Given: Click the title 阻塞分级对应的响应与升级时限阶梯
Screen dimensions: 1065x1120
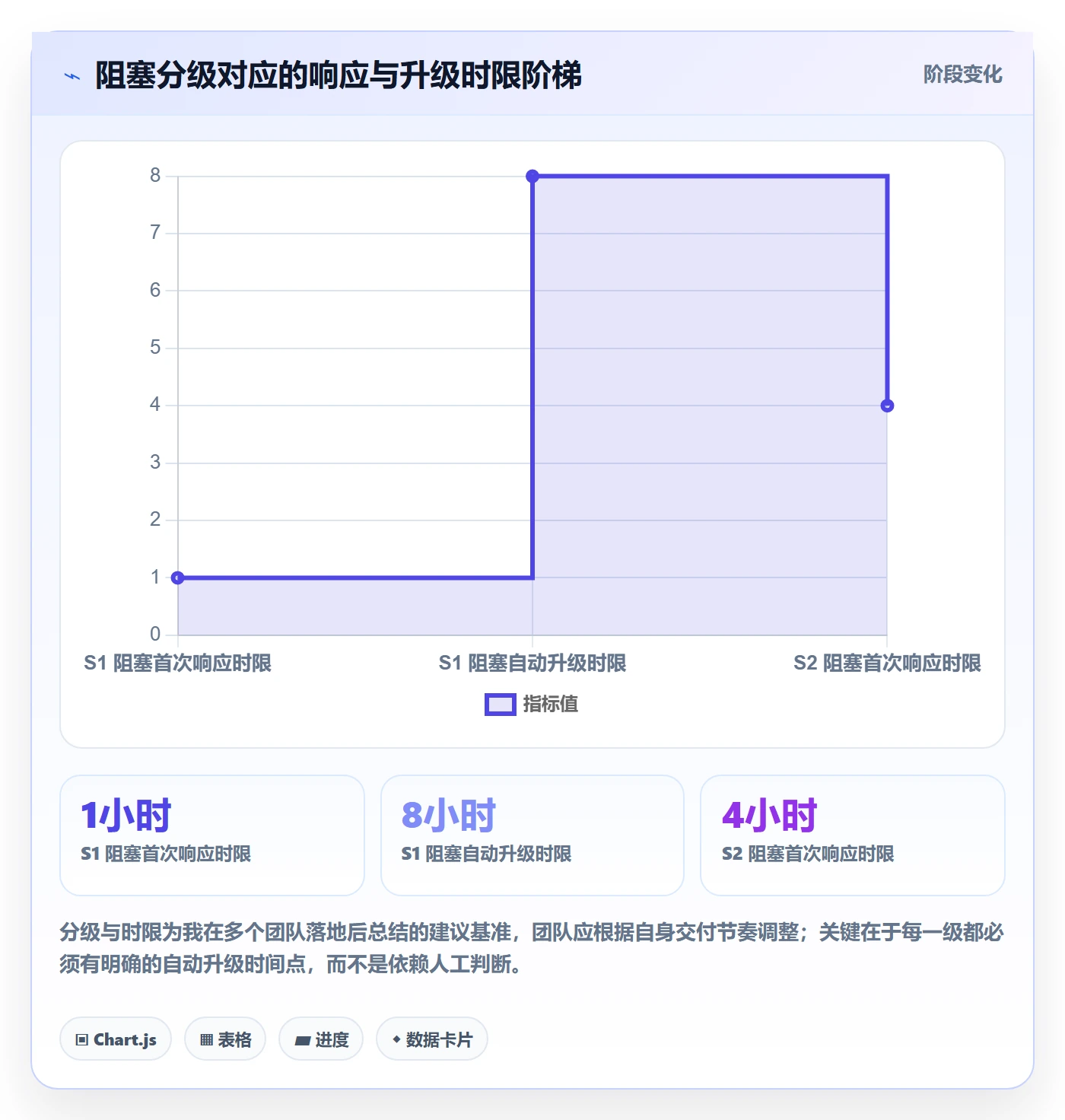Looking at the screenshot, I should tap(338, 75).
